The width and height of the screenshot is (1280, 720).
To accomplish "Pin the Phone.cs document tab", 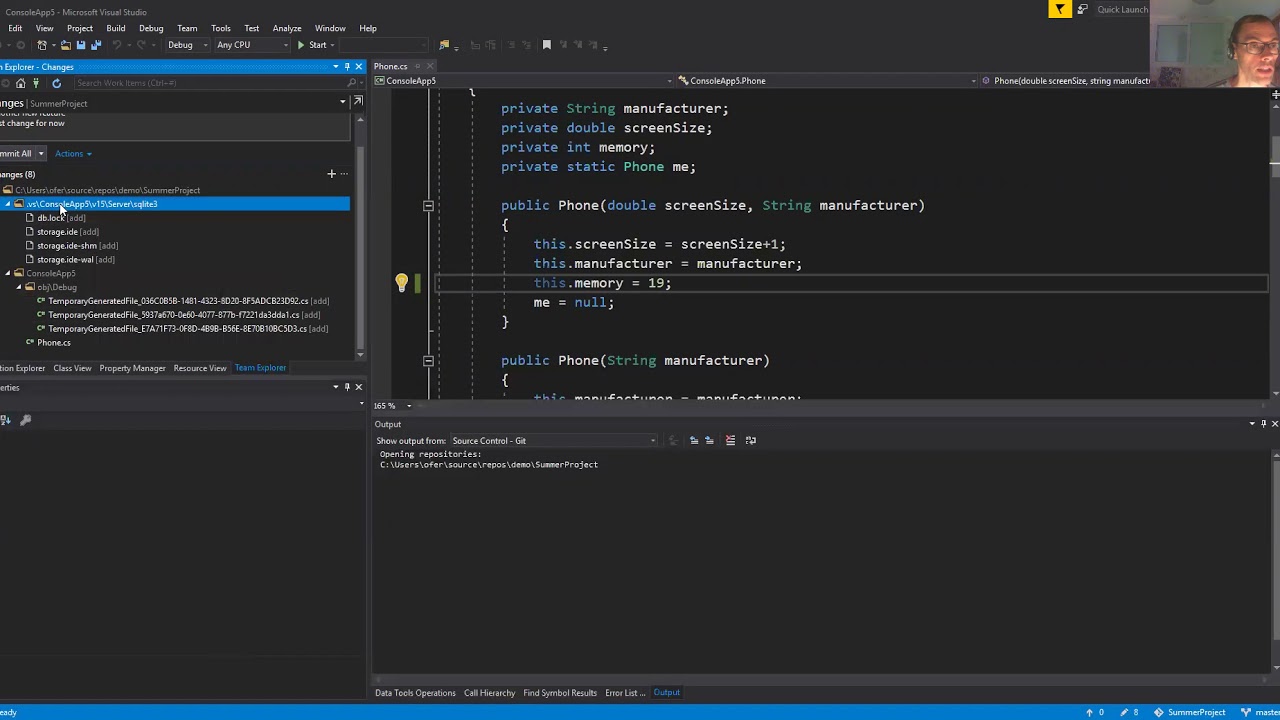I will [x=416, y=67].
